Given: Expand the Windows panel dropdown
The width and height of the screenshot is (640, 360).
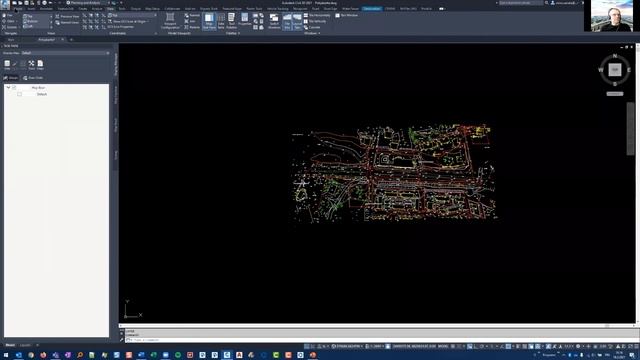Looking at the screenshot, I should 312,33.
